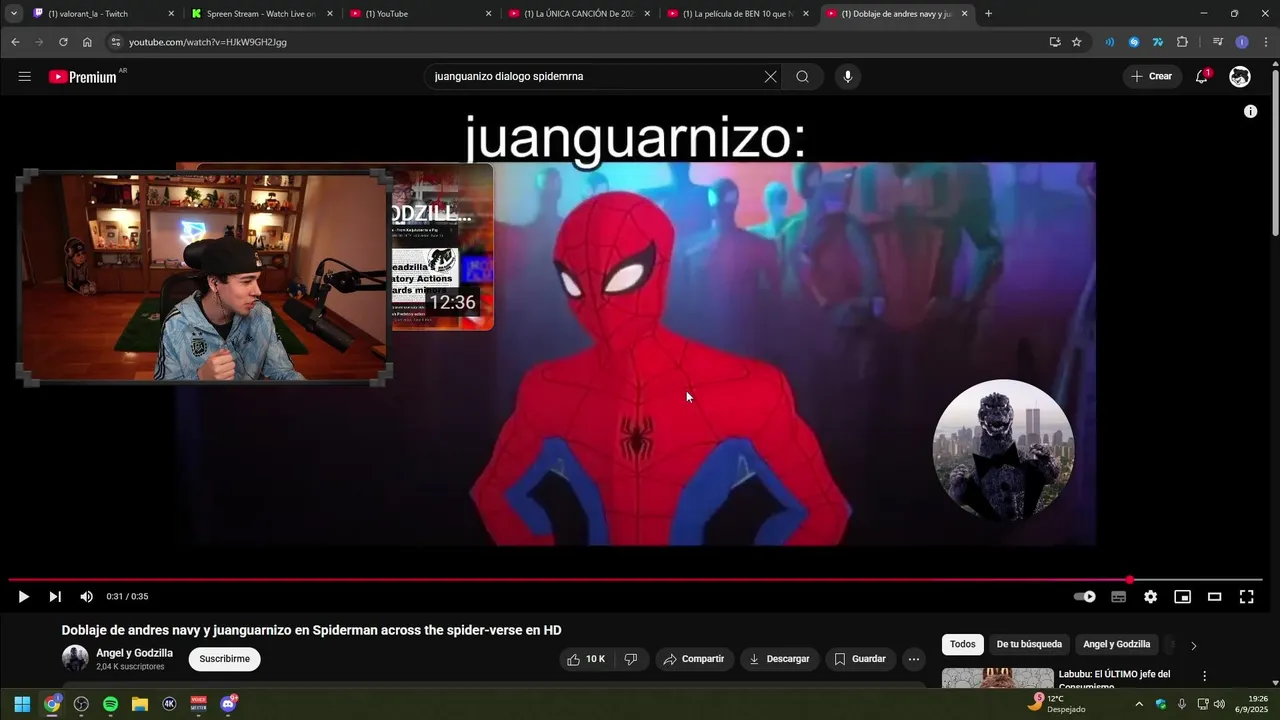Run search with the magnifying glass button
Screen dimensions: 1280x720
click(802, 77)
